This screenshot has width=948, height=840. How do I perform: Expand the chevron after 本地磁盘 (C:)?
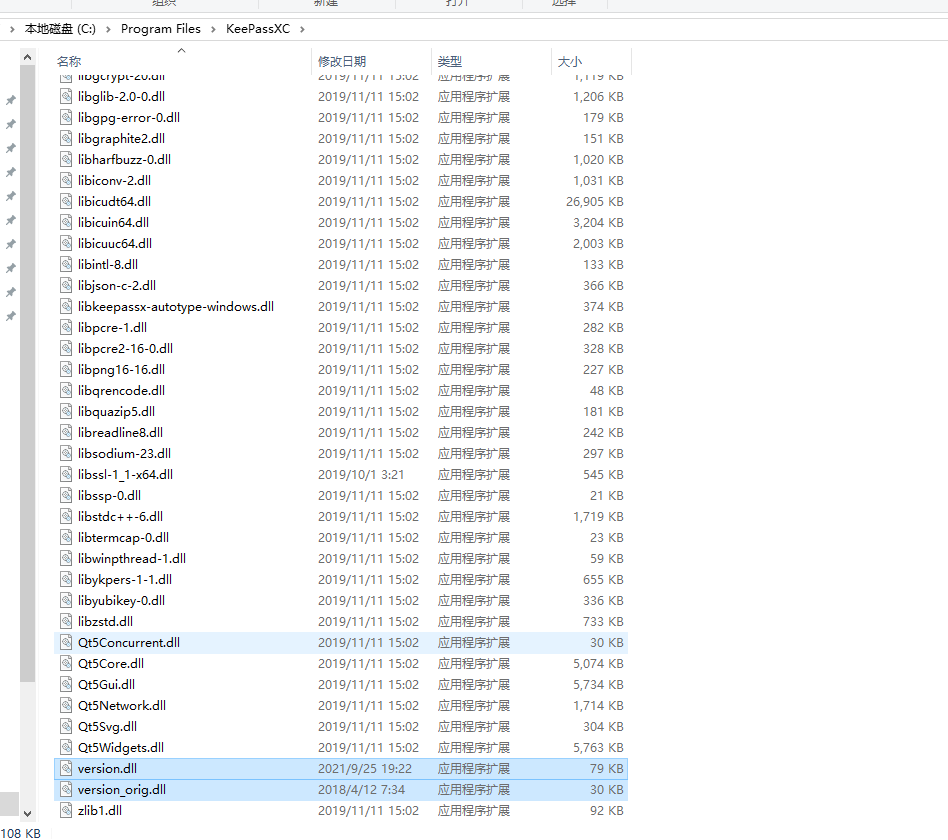[x=110, y=29]
